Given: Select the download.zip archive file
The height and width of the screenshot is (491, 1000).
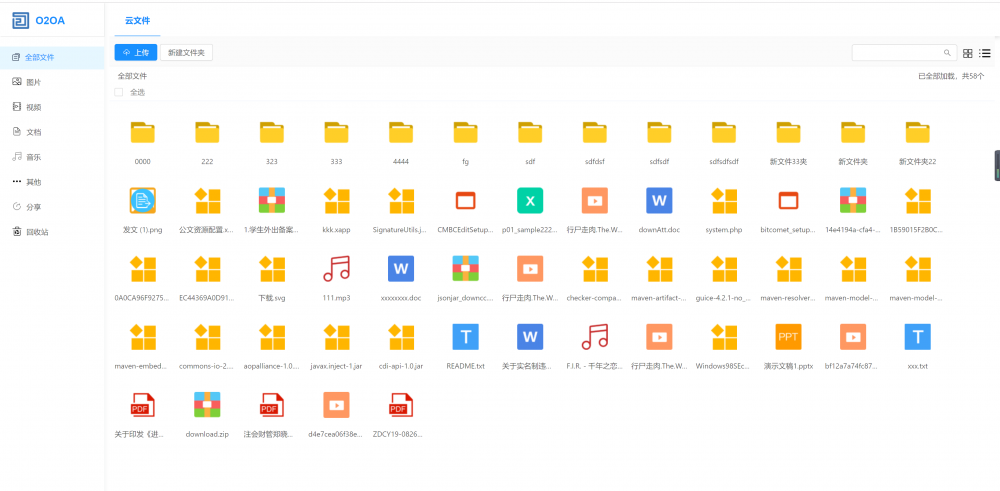Looking at the screenshot, I should coord(207,405).
